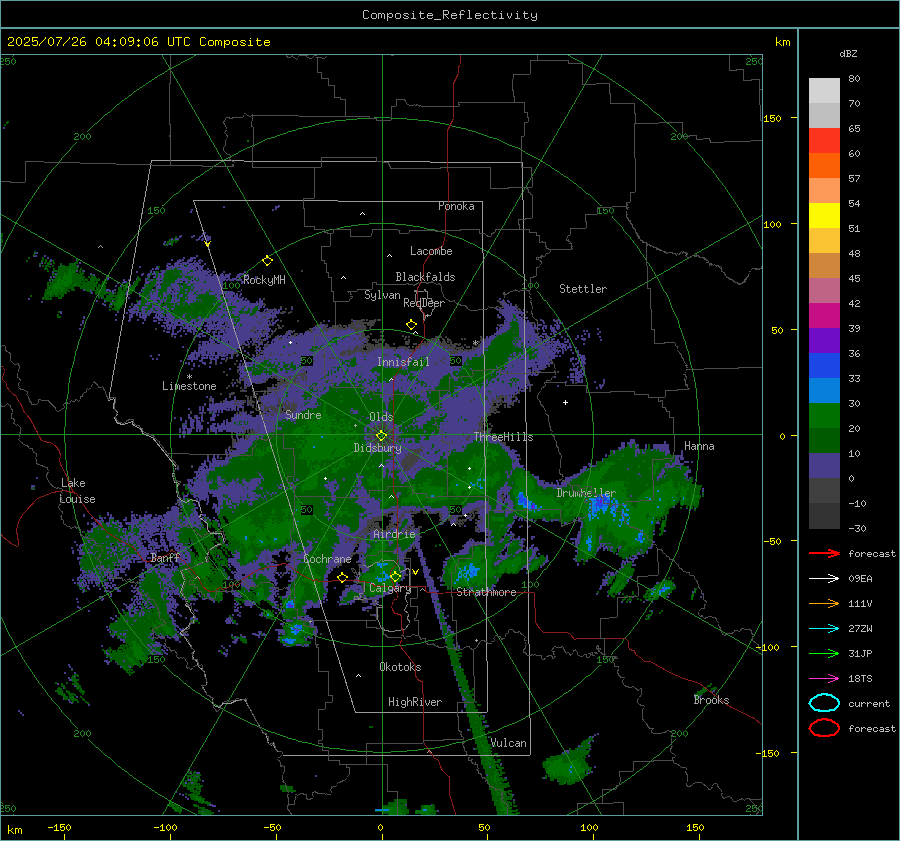Click the orange 111V arrow in legend

[x=824, y=603]
